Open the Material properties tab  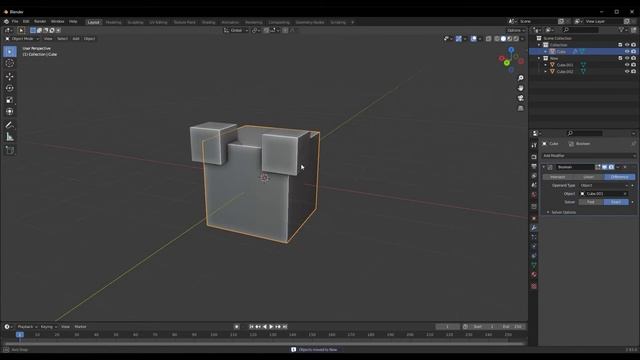click(534, 275)
